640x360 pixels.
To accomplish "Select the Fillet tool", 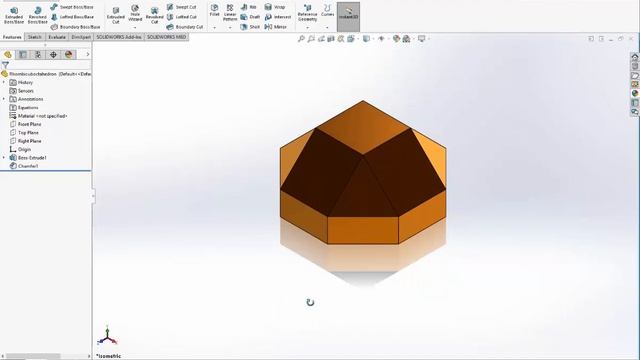I will tap(214, 11).
